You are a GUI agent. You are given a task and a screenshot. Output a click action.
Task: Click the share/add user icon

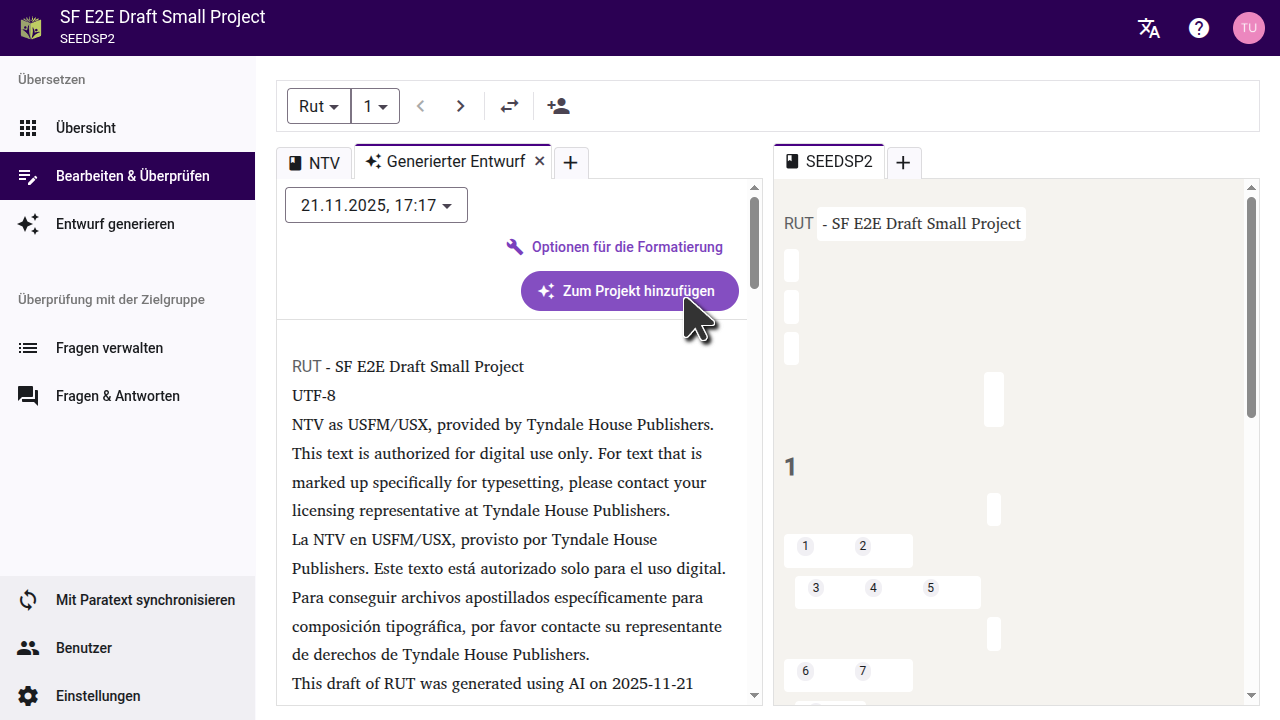(x=558, y=106)
